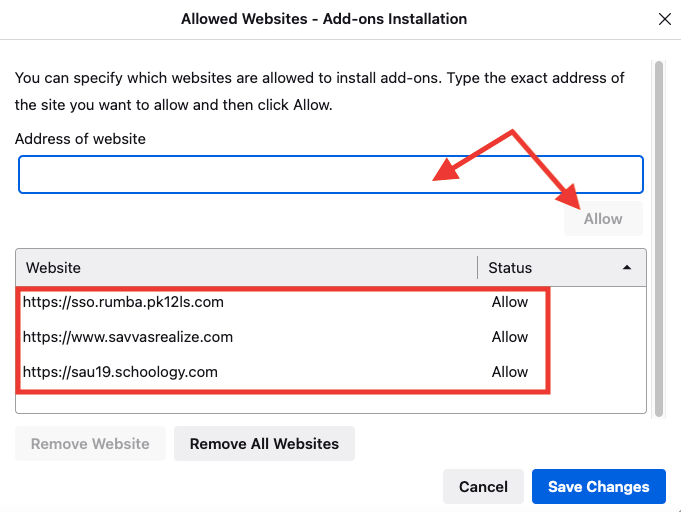Click empty area below website list entries
Screen dimensions: 681x512
pos(331,404)
